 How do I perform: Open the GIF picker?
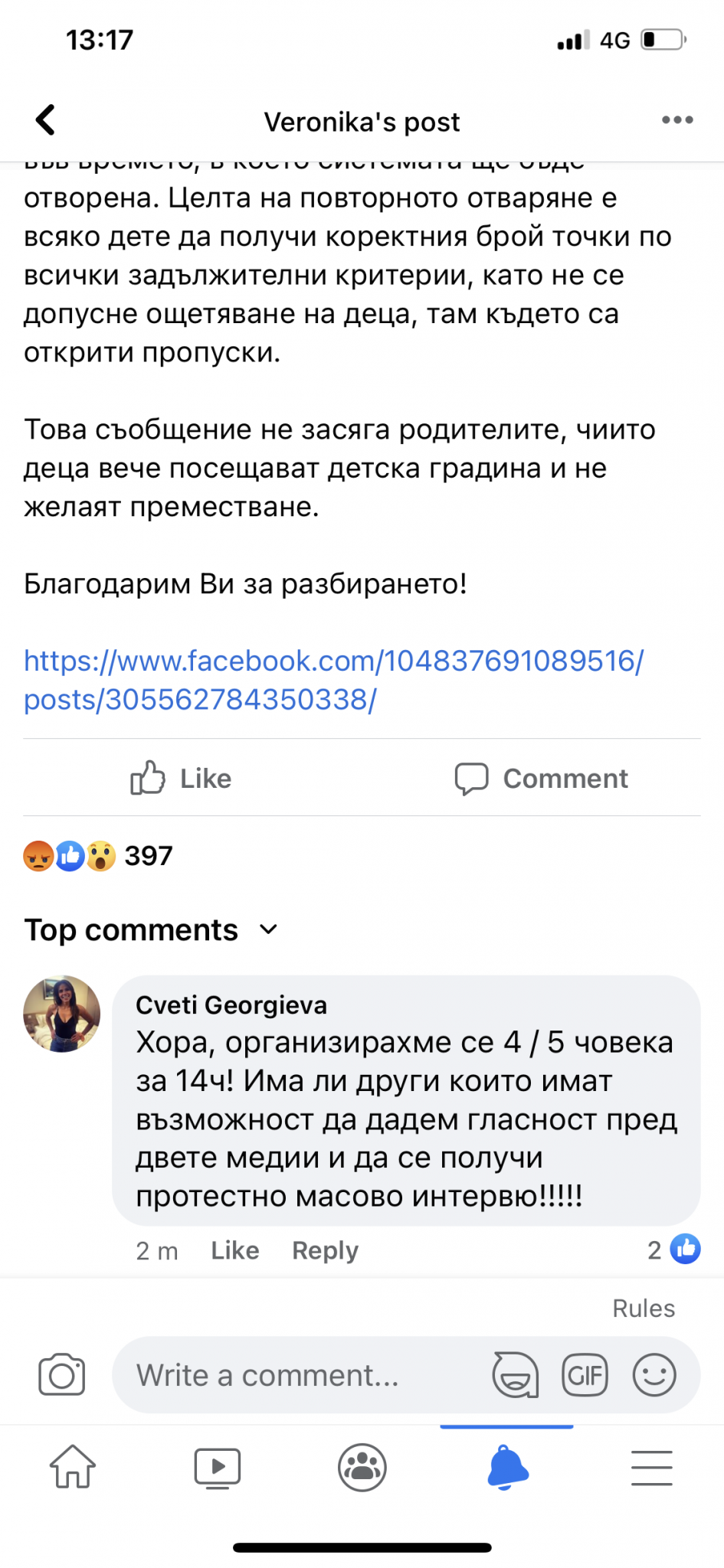click(585, 1375)
